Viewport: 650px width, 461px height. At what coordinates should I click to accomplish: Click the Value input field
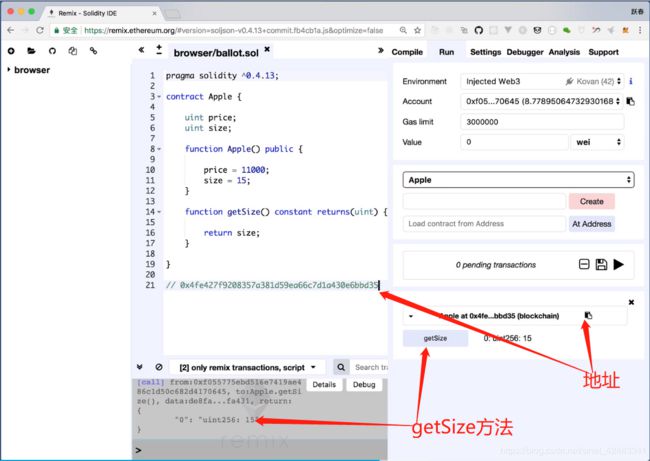(x=514, y=142)
